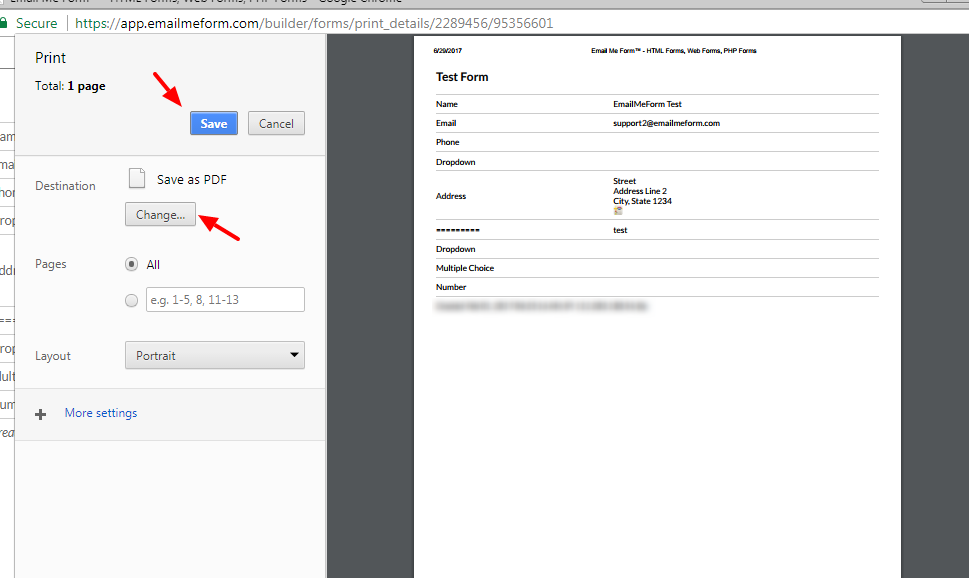Focus the page range input field
Screen dimensions: 969x578
coord(226,300)
